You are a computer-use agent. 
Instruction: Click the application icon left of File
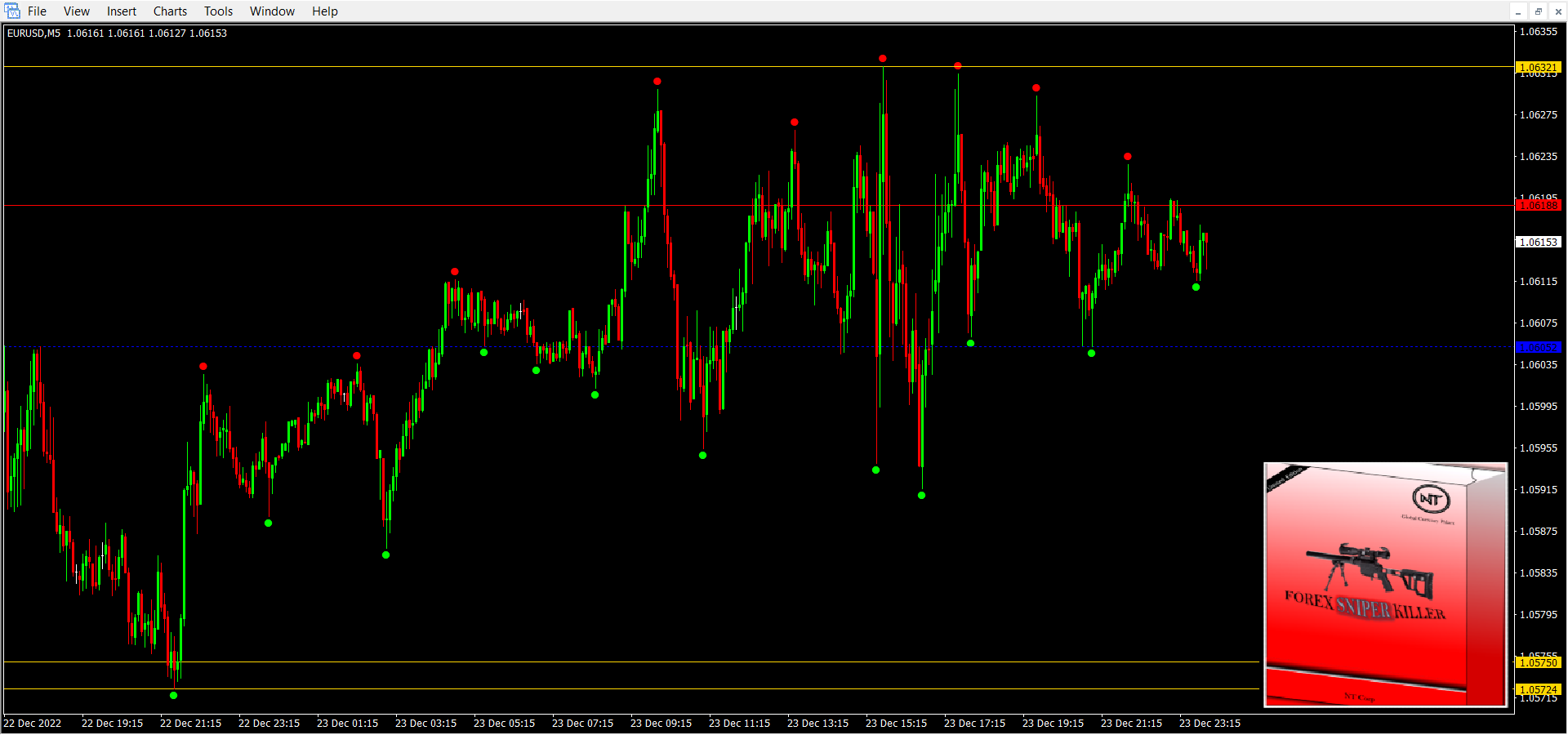click(x=12, y=11)
